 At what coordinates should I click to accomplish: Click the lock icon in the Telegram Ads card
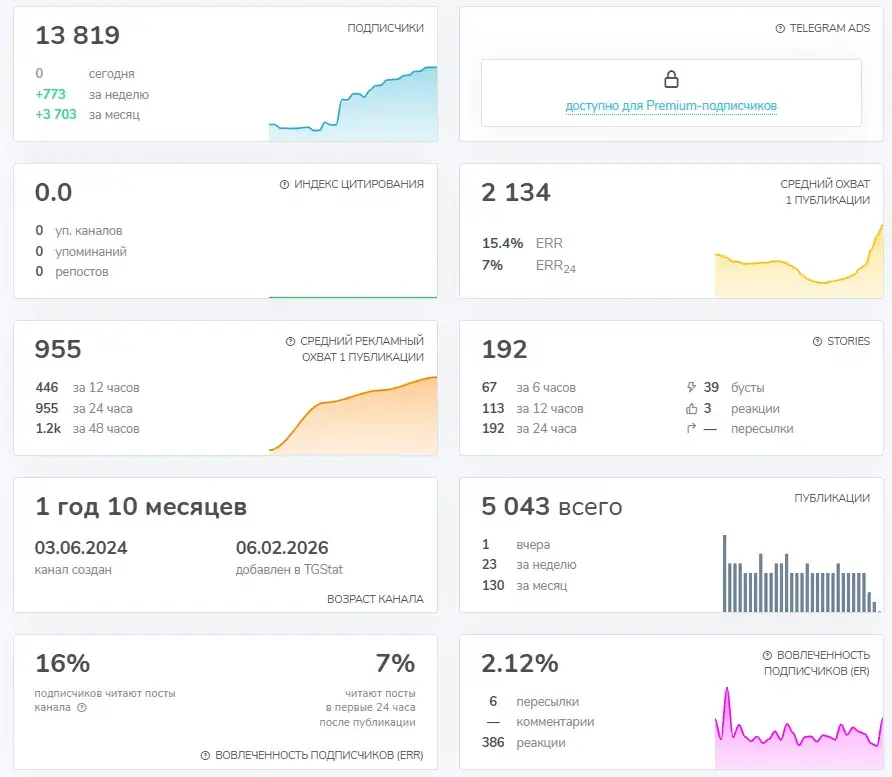pos(671,79)
